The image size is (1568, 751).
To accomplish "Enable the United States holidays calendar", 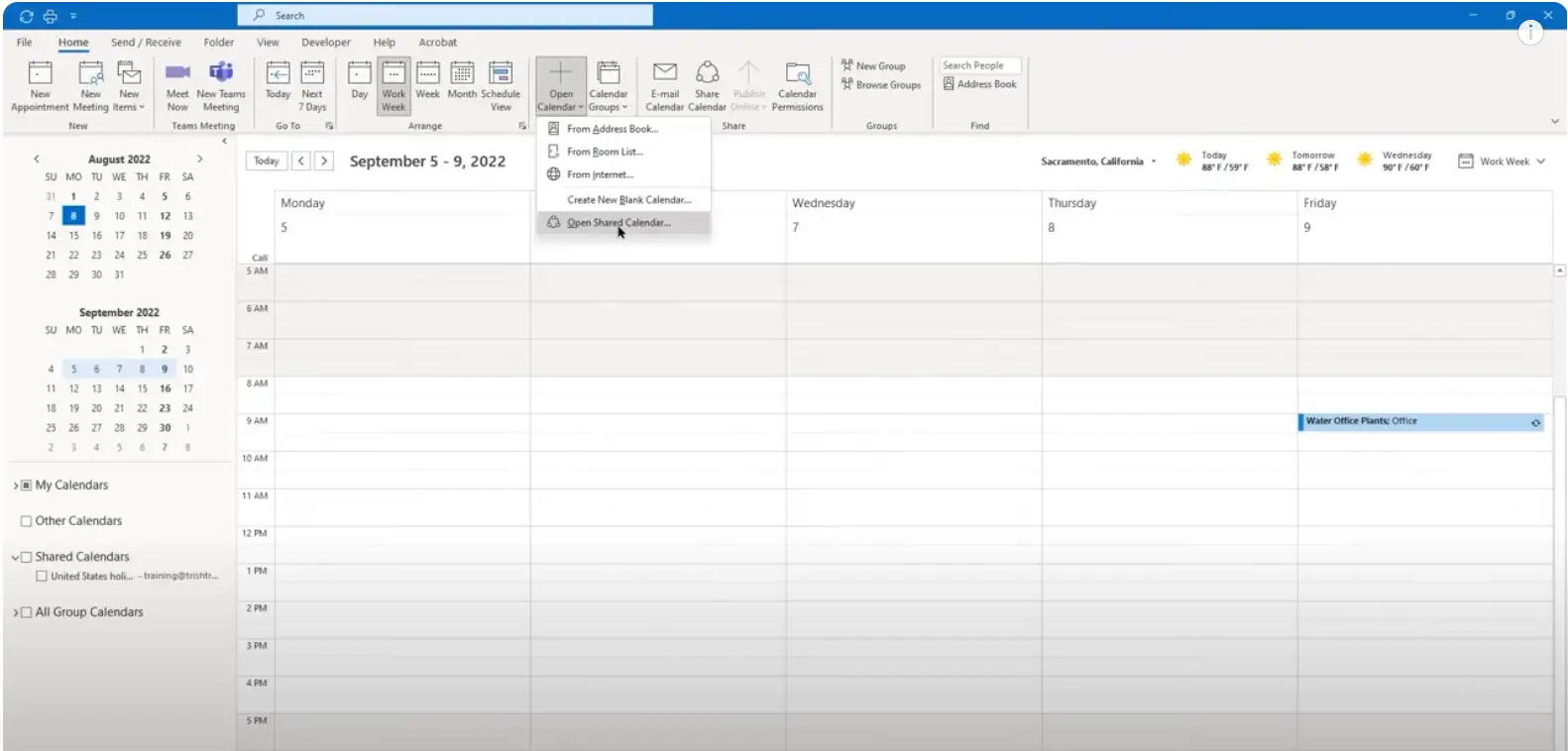I will pyautogui.click(x=42, y=576).
